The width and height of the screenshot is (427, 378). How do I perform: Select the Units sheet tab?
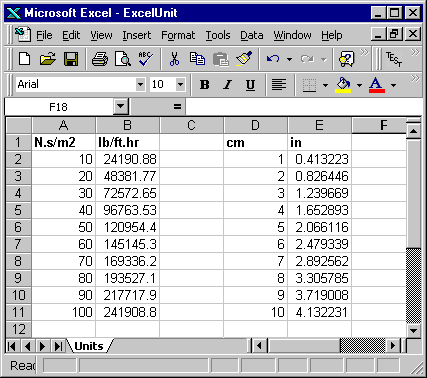(x=89, y=346)
